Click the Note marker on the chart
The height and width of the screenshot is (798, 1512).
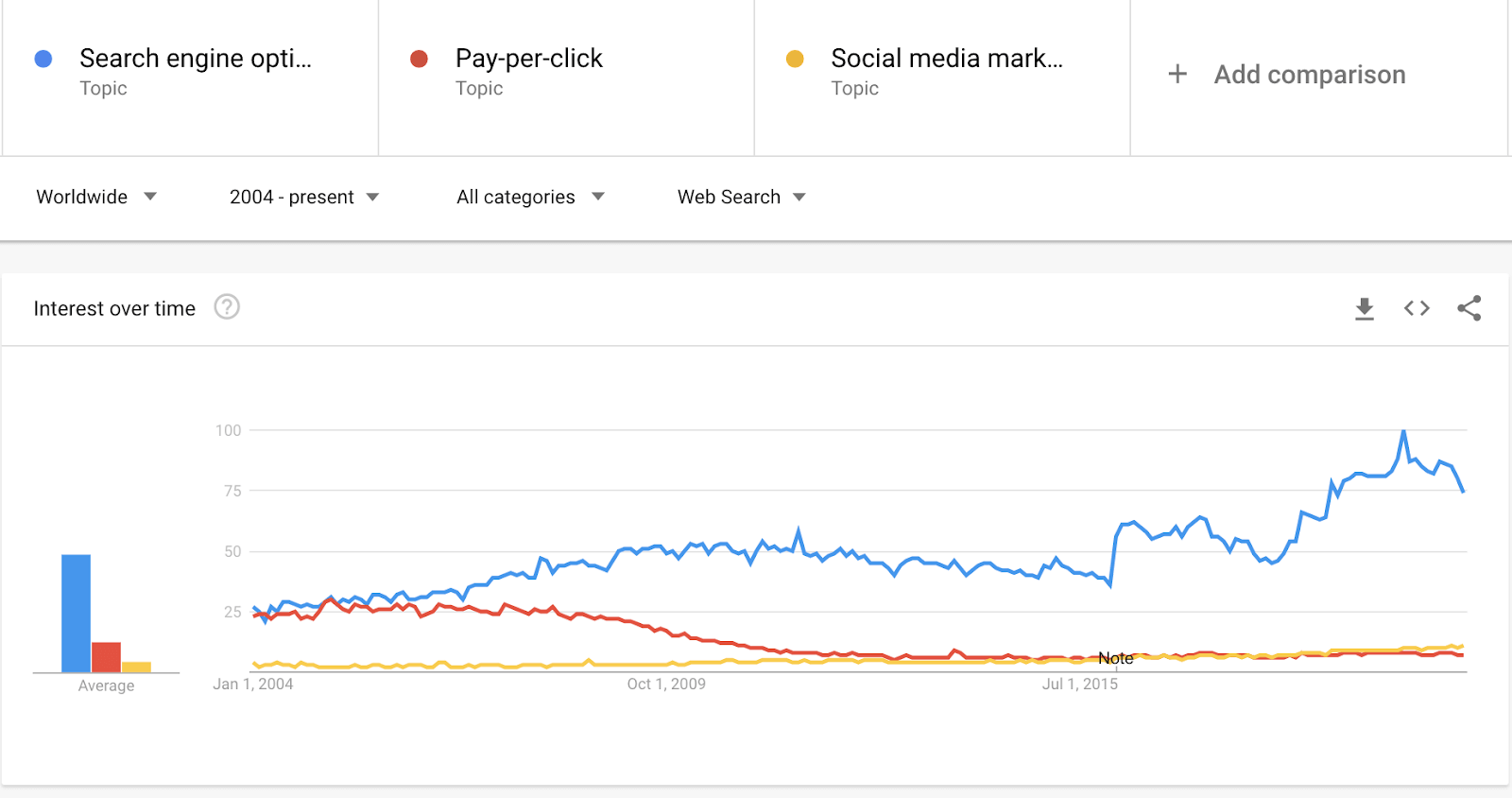pyautogui.click(x=1115, y=658)
